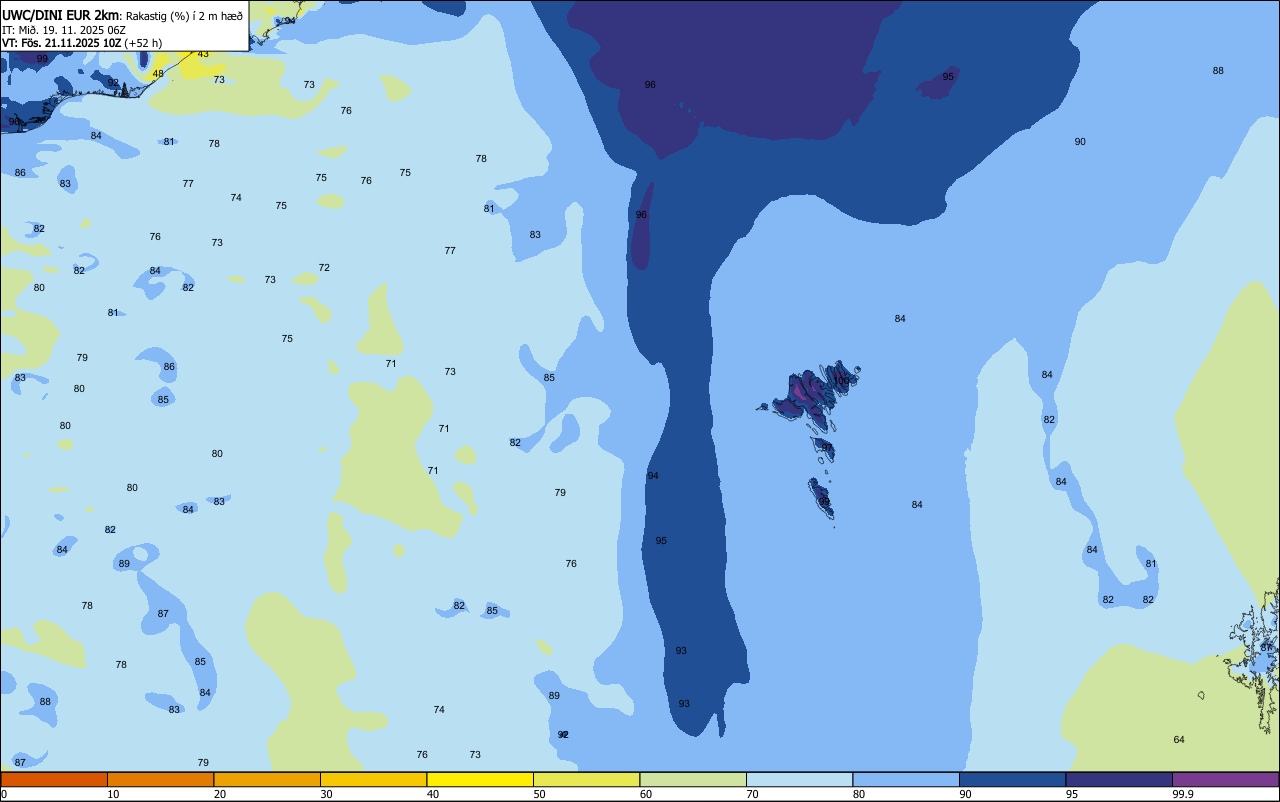Select the "Rakastig (%) í 2 m hæð" label
This screenshot has width=1280, height=802.
coord(185,16)
